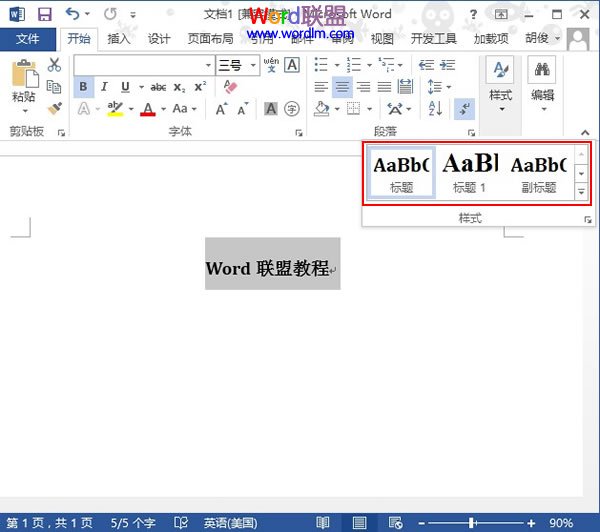Toggle Bold formatting
Screen dimensions: 600x532
coord(83,87)
